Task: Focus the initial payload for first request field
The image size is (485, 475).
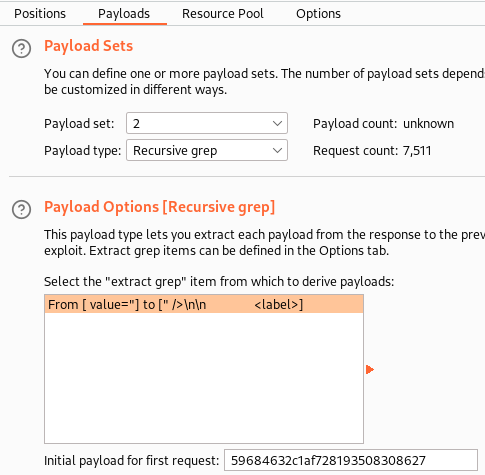Action: coord(351,460)
